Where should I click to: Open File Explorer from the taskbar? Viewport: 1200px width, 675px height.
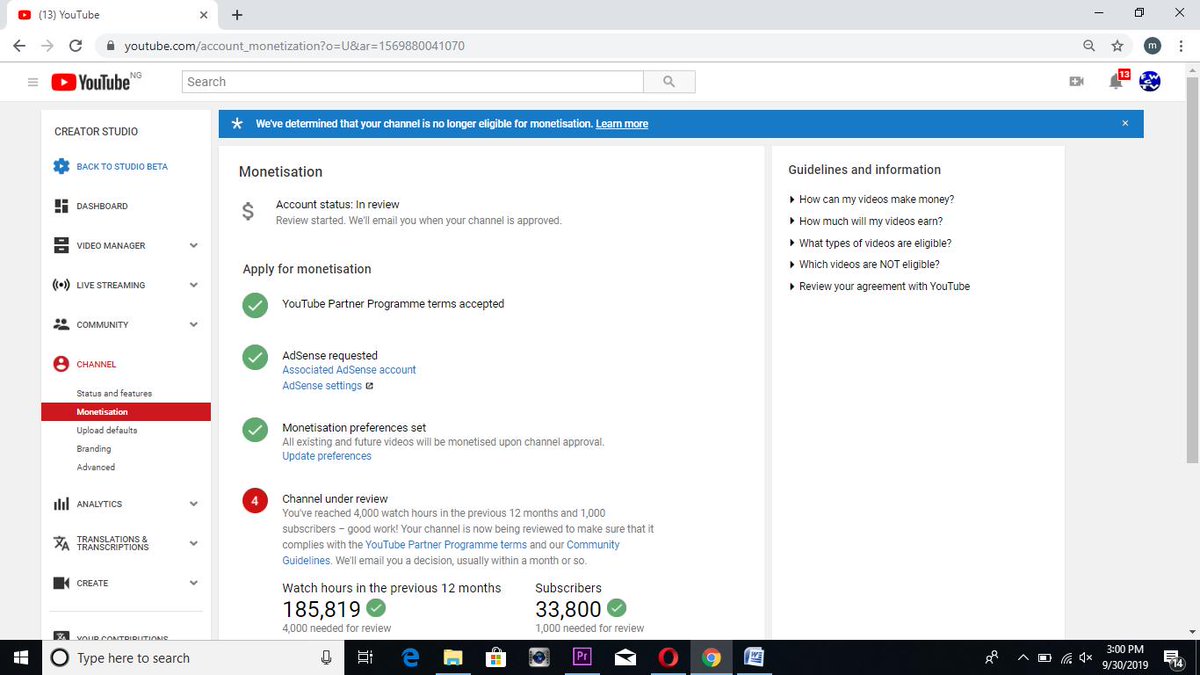coord(453,657)
